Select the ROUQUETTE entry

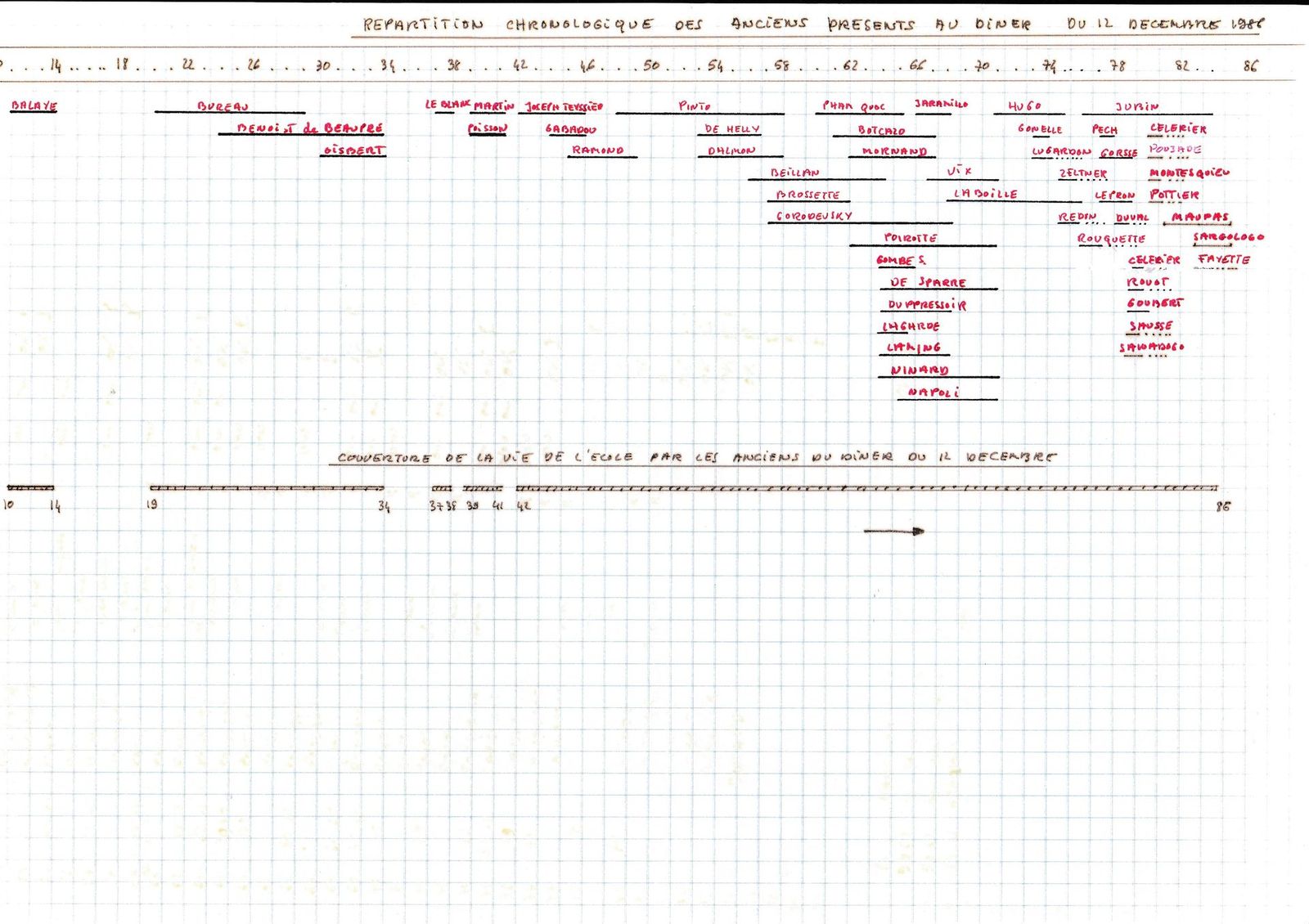coord(1111,239)
